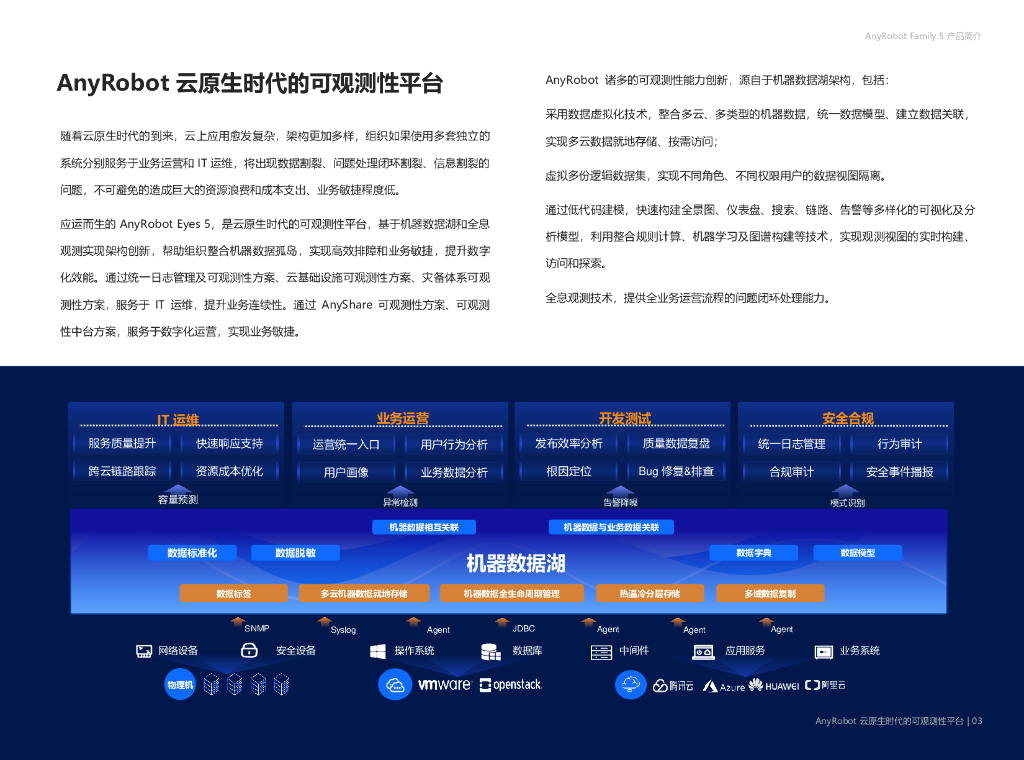Click the 数据字典 blue tag

coord(754,553)
